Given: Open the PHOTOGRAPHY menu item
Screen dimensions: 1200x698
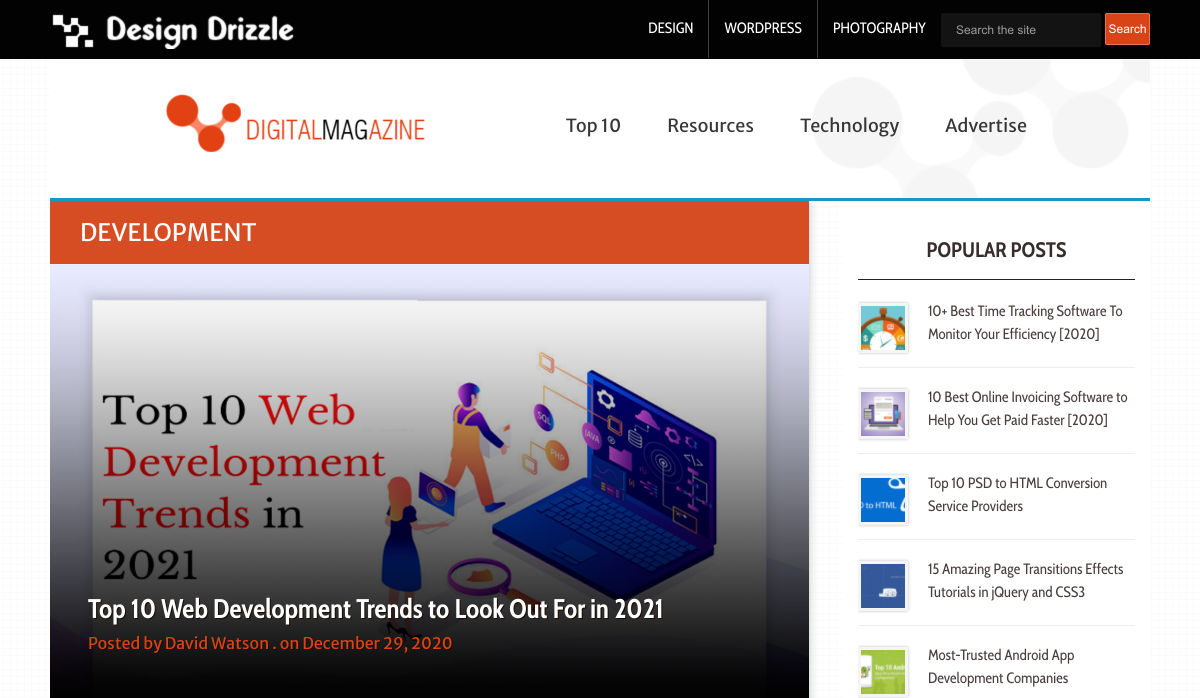Looking at the screenshot, I should tap(879, 28).
